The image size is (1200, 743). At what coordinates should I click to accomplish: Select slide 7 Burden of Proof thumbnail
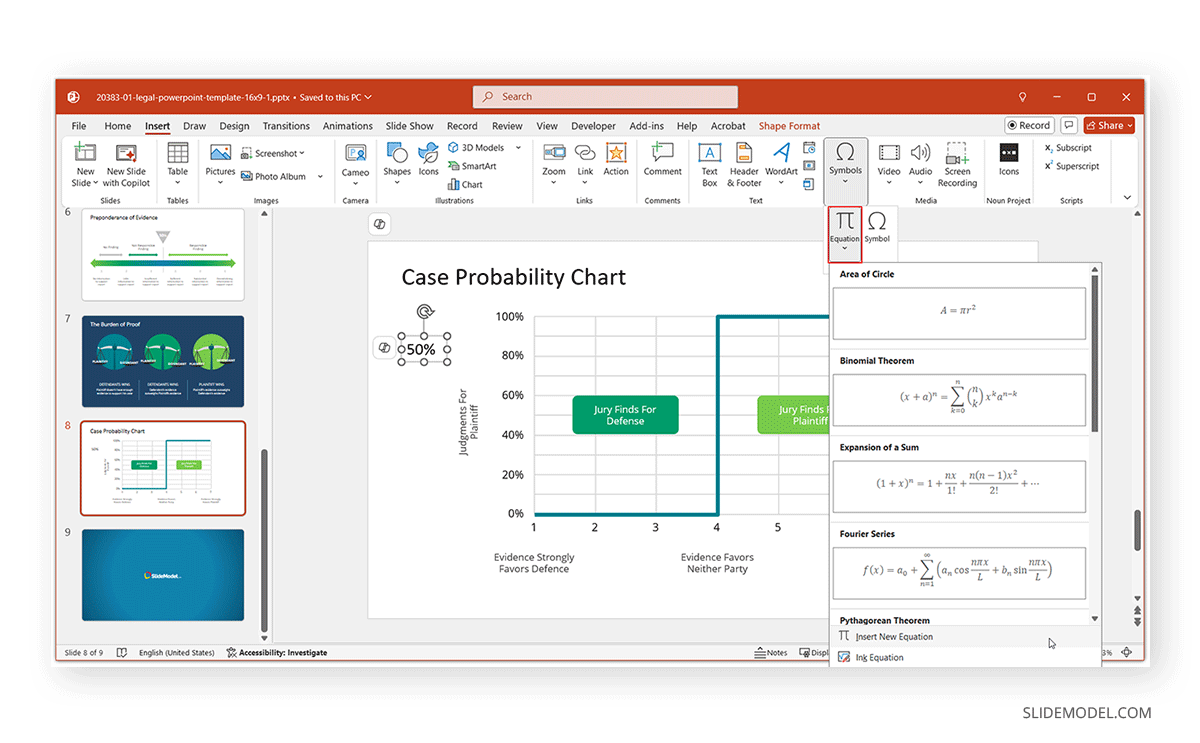163,361
